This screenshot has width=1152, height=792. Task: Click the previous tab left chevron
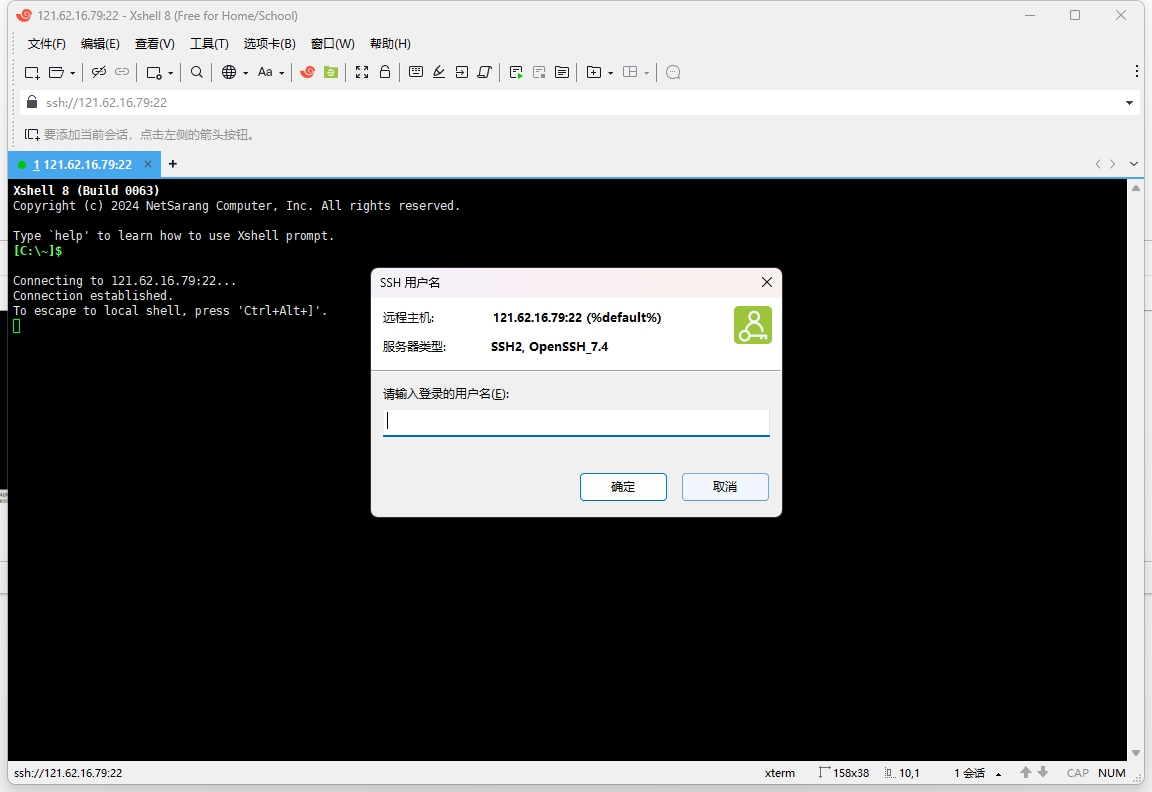1098,164
